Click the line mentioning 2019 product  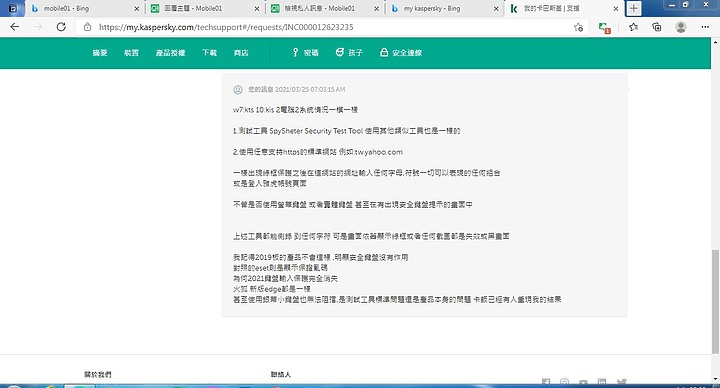321,257
